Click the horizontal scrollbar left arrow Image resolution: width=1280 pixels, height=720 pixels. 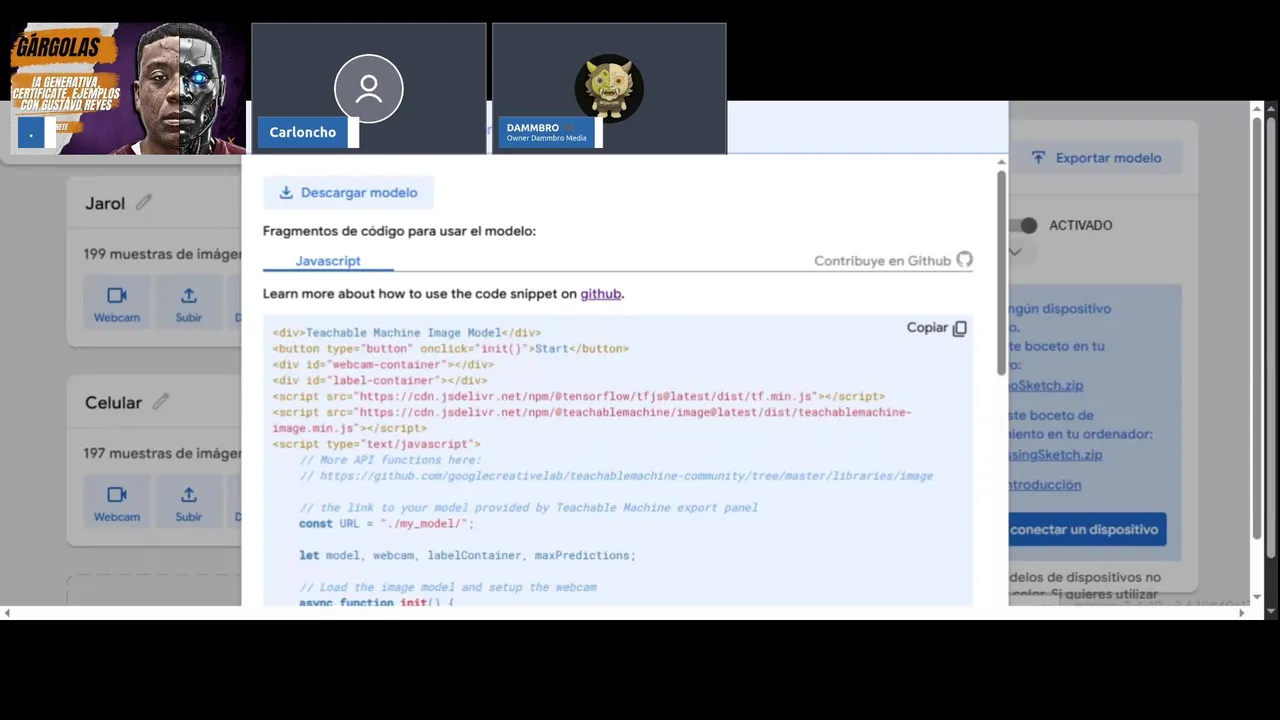click(x=7, y=612)
